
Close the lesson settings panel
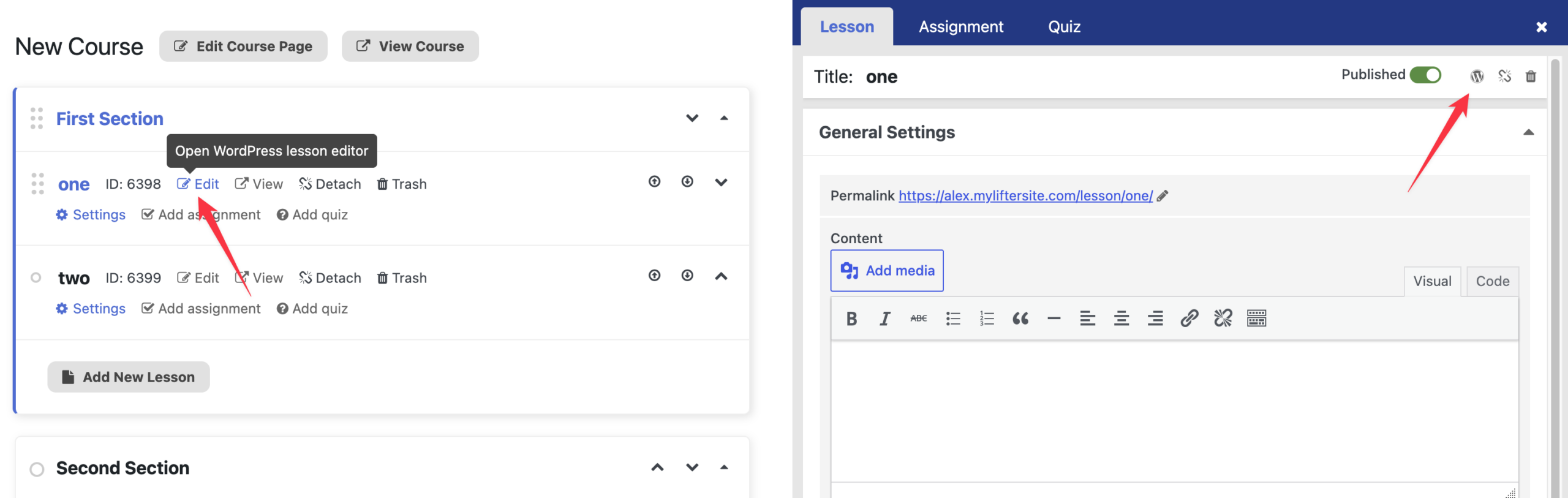(1542, 27)
